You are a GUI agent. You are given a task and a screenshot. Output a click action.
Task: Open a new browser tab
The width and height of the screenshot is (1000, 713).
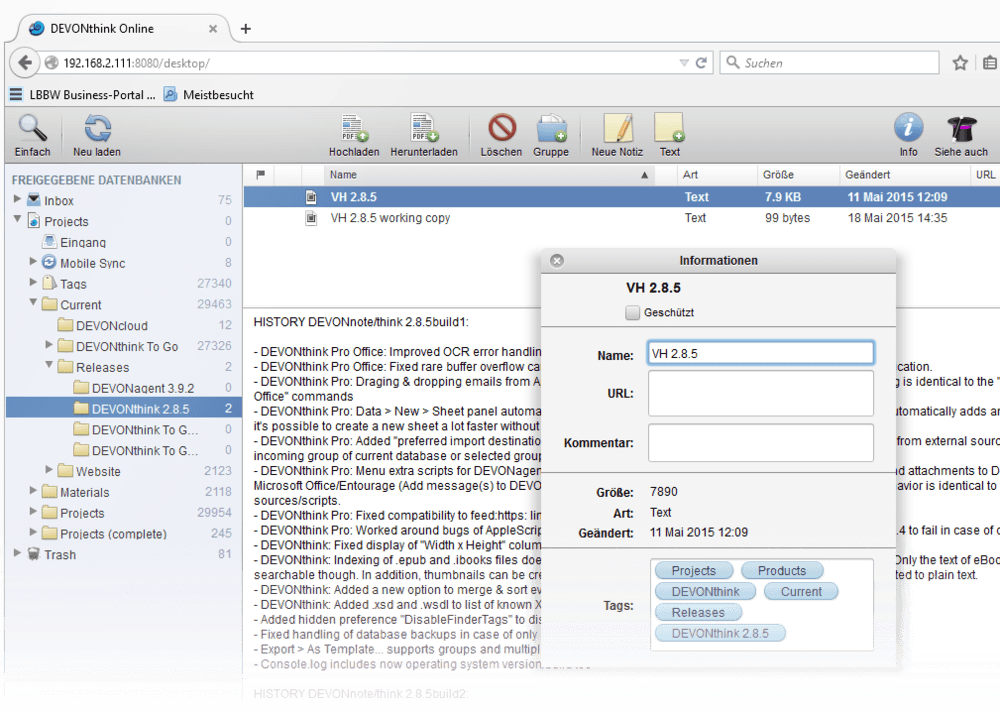click(x=246, y=29)
